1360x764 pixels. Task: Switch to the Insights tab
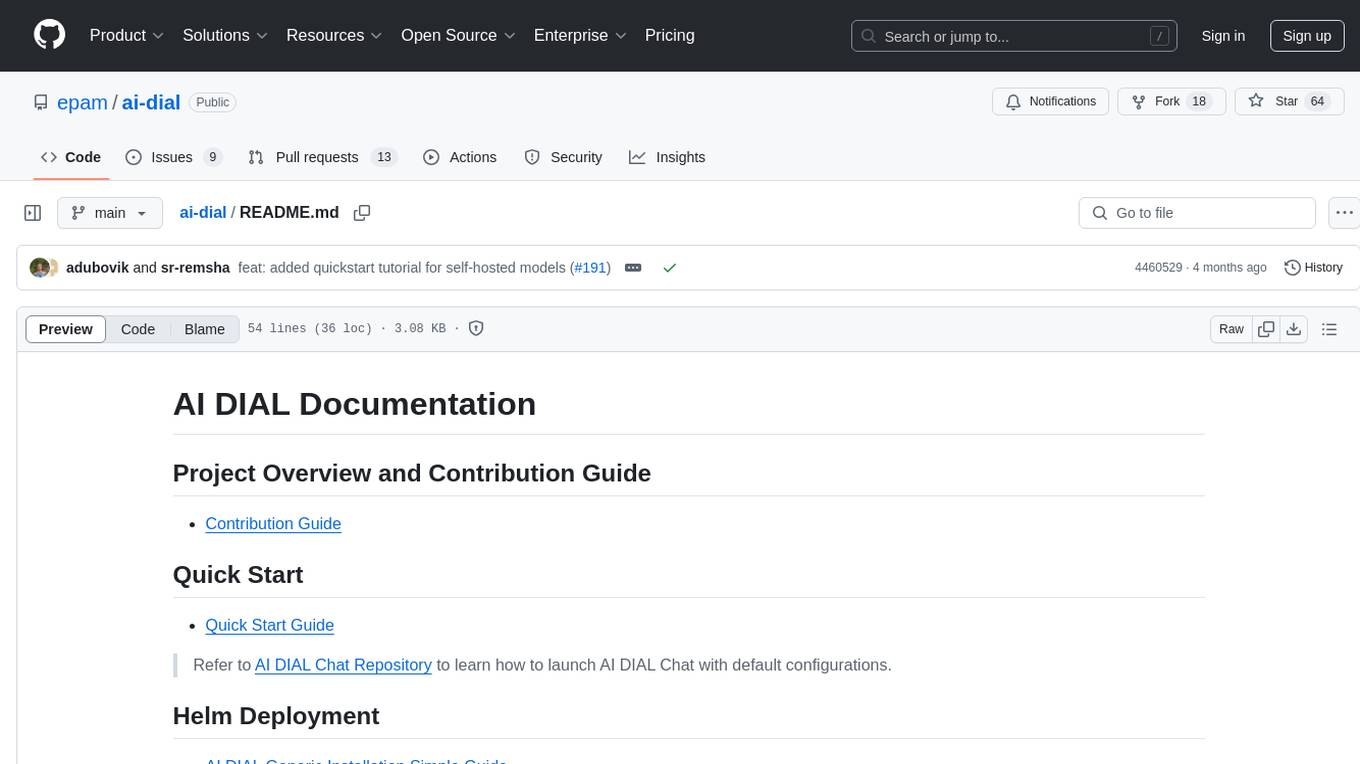coord(667,157)
